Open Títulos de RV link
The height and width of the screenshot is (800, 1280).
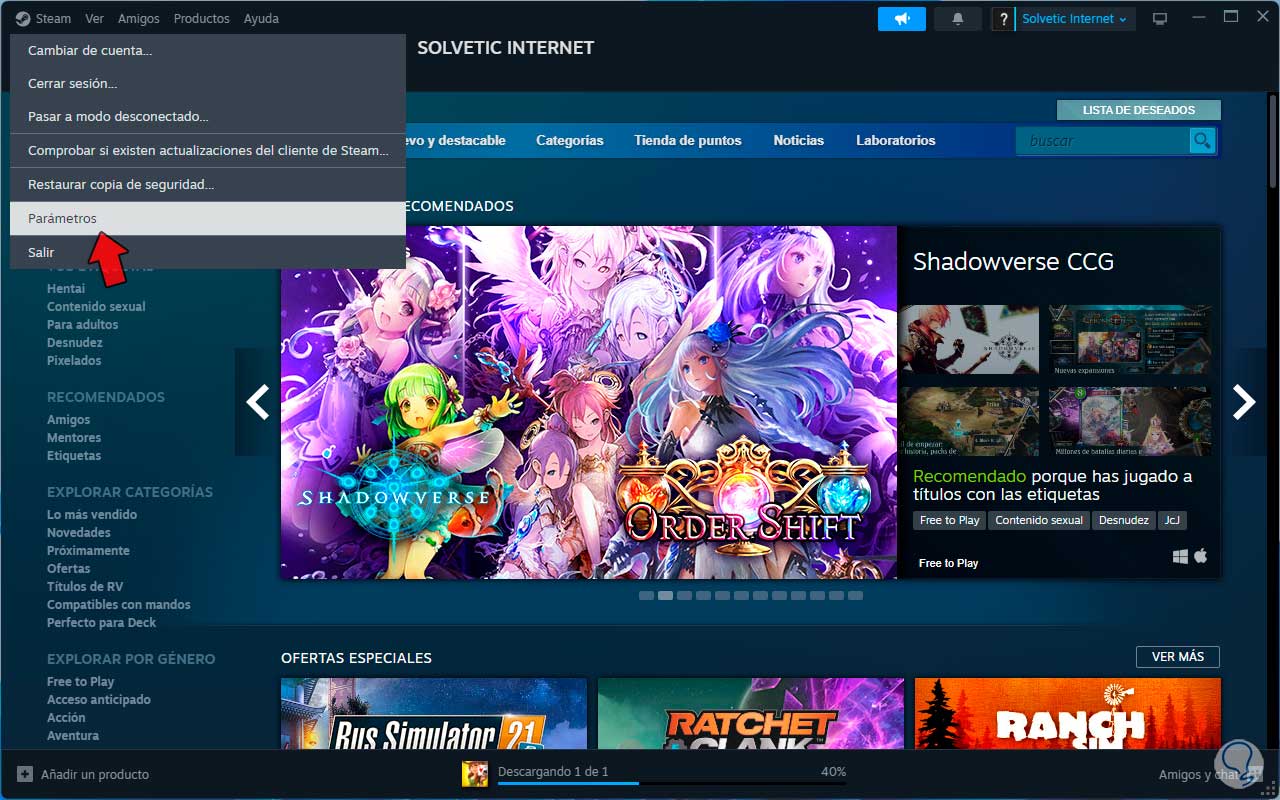point(85,587)
